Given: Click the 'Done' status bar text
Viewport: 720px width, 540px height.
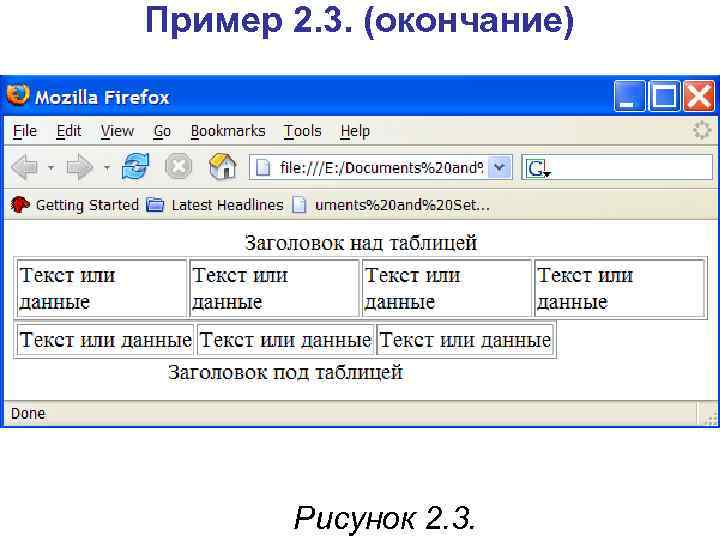Looking at the screenshot, I should click(28, 414).
